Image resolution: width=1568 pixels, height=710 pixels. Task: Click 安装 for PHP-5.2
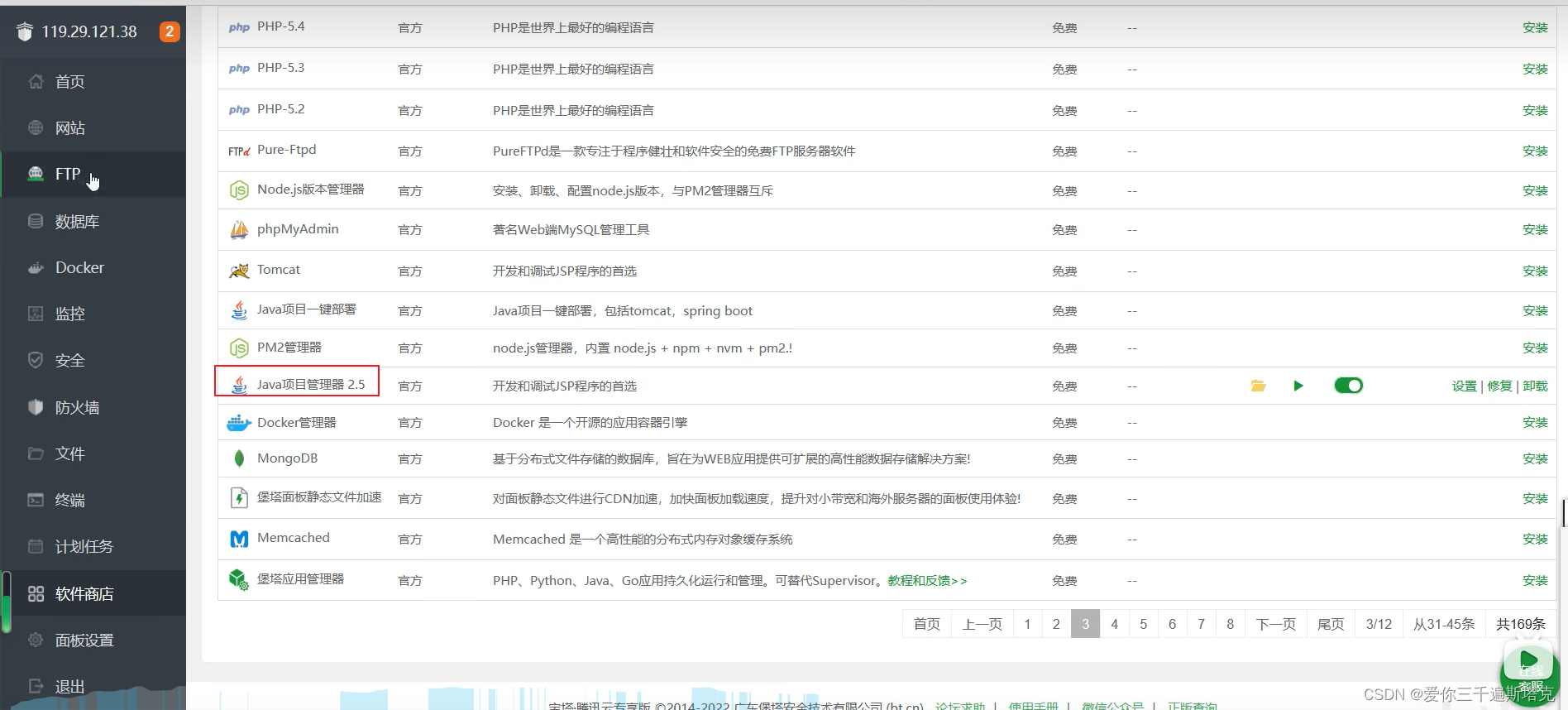pos(1535,110)
